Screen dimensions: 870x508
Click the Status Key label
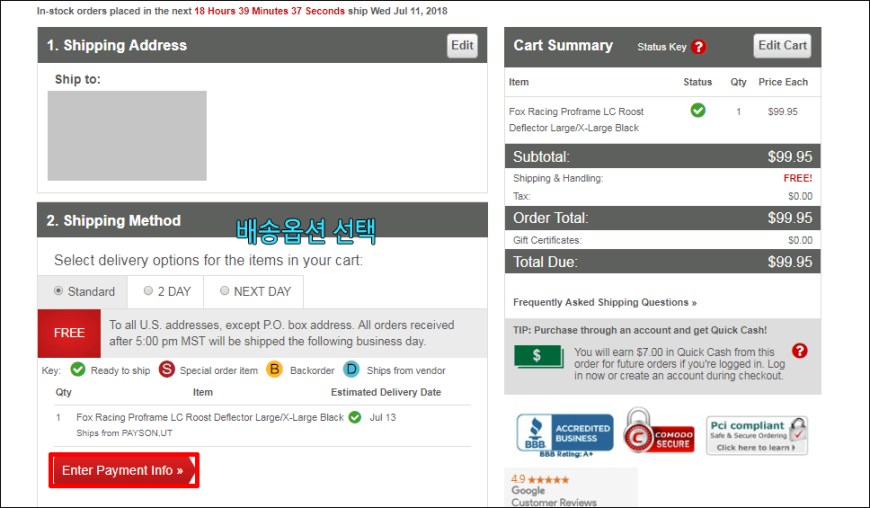[662, 47]
